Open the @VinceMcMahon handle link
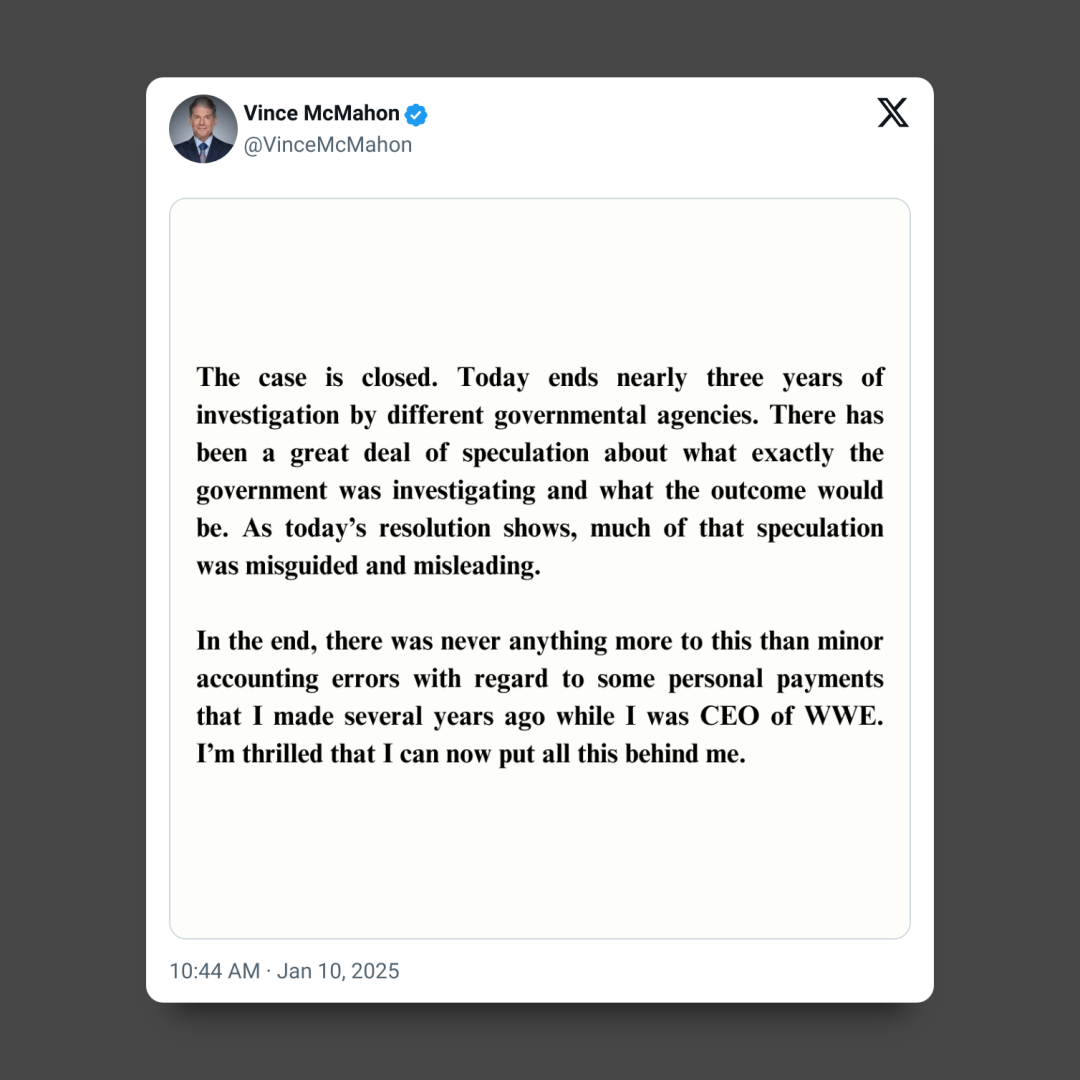This screenshot has width=1080, height=1080. click(327, 145)
